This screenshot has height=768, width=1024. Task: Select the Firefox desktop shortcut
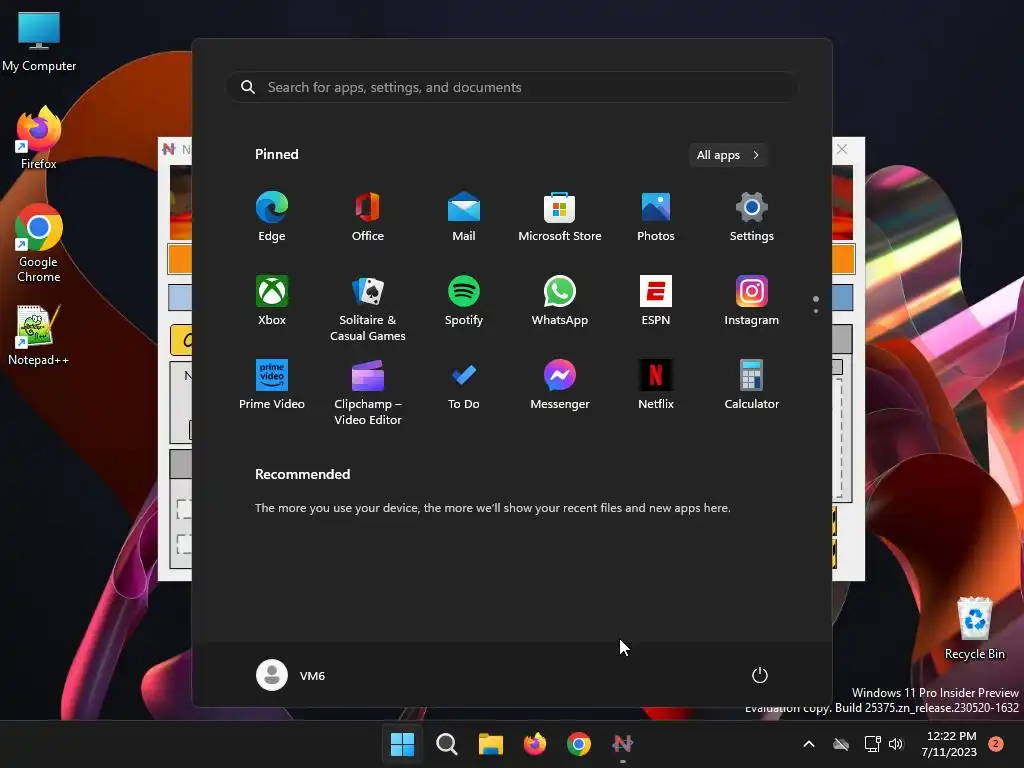[39, 138]
